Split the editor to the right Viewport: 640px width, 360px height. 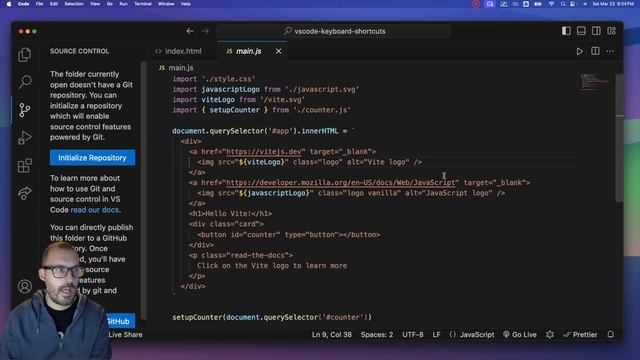pos(595,51)
